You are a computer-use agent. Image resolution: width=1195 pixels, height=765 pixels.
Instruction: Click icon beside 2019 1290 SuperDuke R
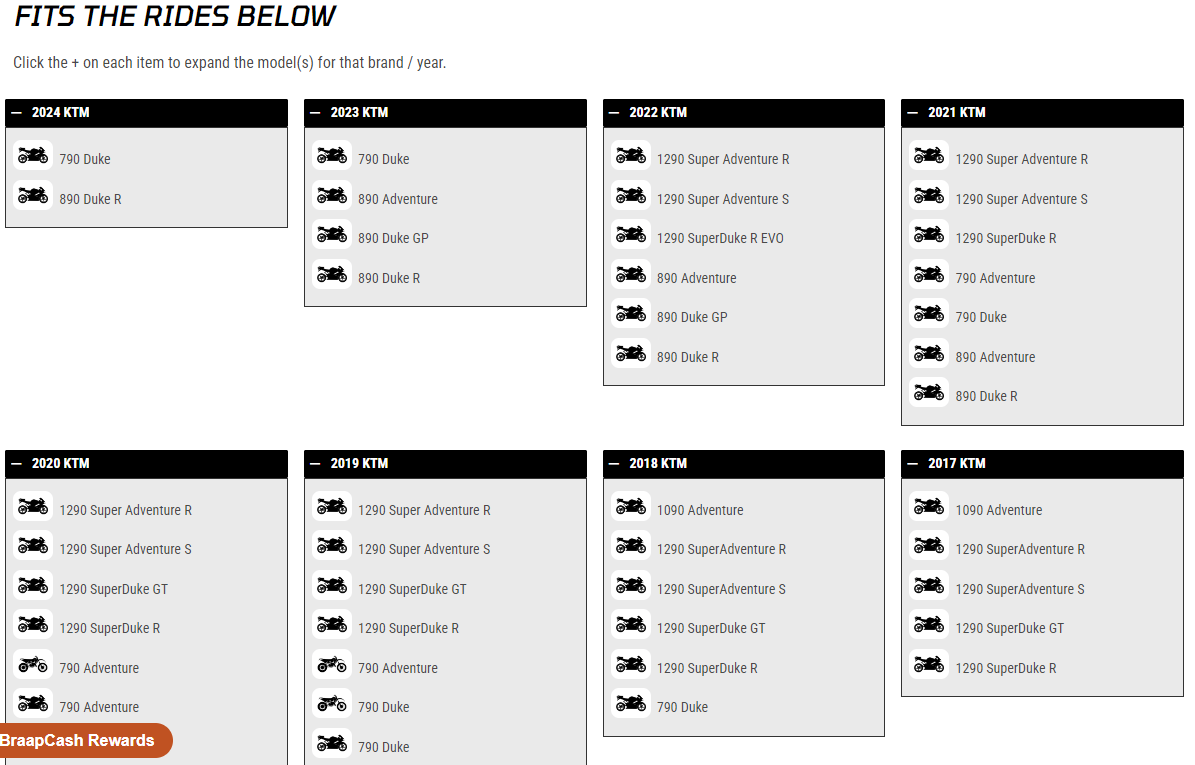(332, 626)
